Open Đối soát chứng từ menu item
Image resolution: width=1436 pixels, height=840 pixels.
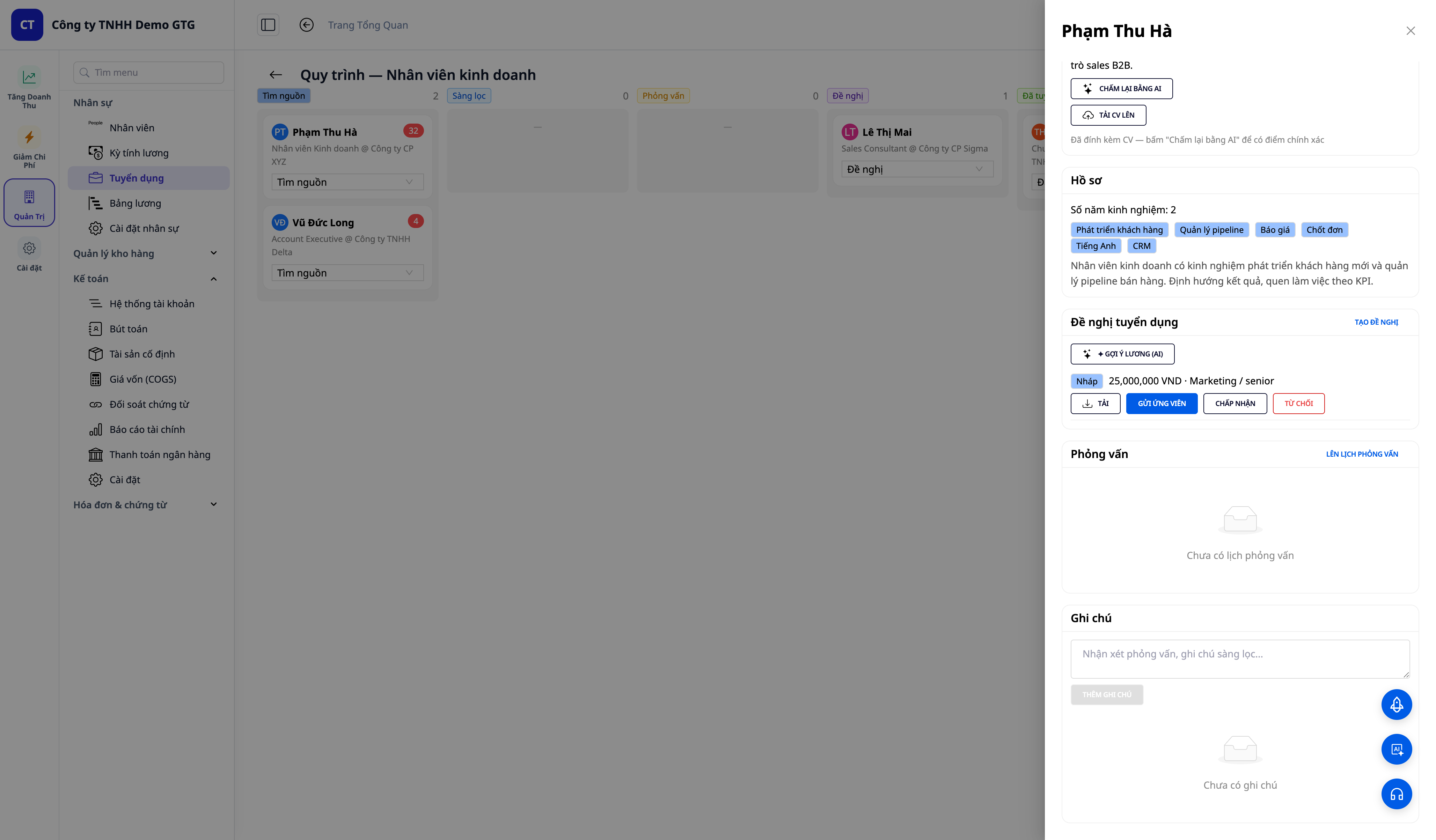(x=148, y=404)
